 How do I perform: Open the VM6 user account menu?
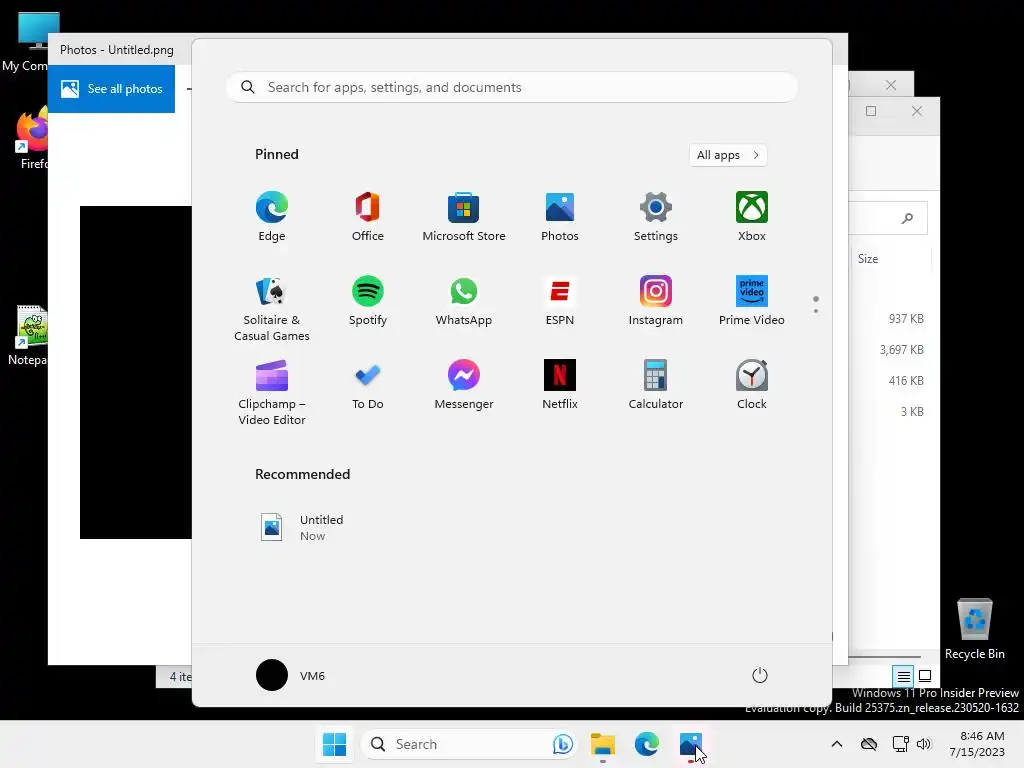tap(291, 675)
